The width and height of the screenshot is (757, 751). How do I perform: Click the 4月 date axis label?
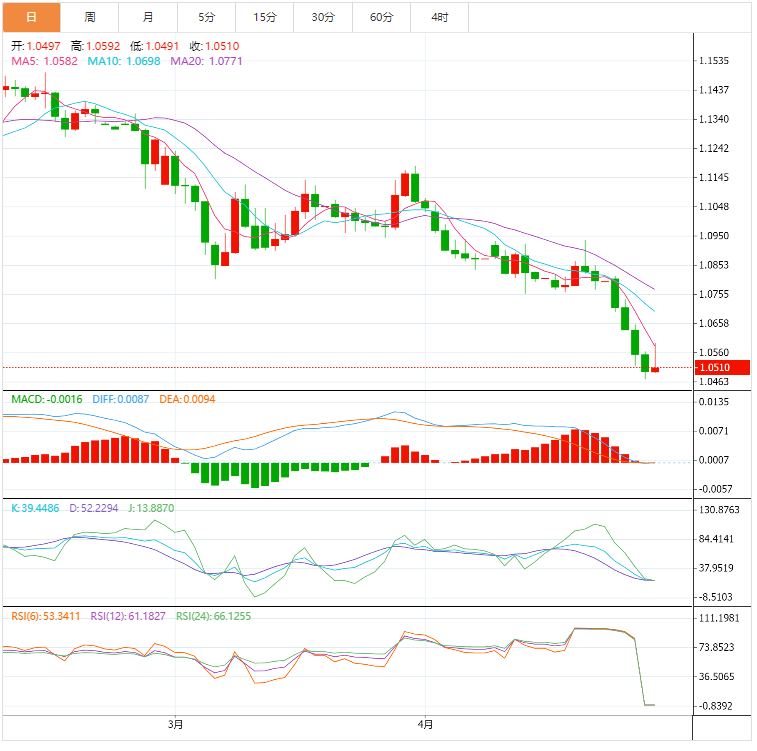click(425, 725)
